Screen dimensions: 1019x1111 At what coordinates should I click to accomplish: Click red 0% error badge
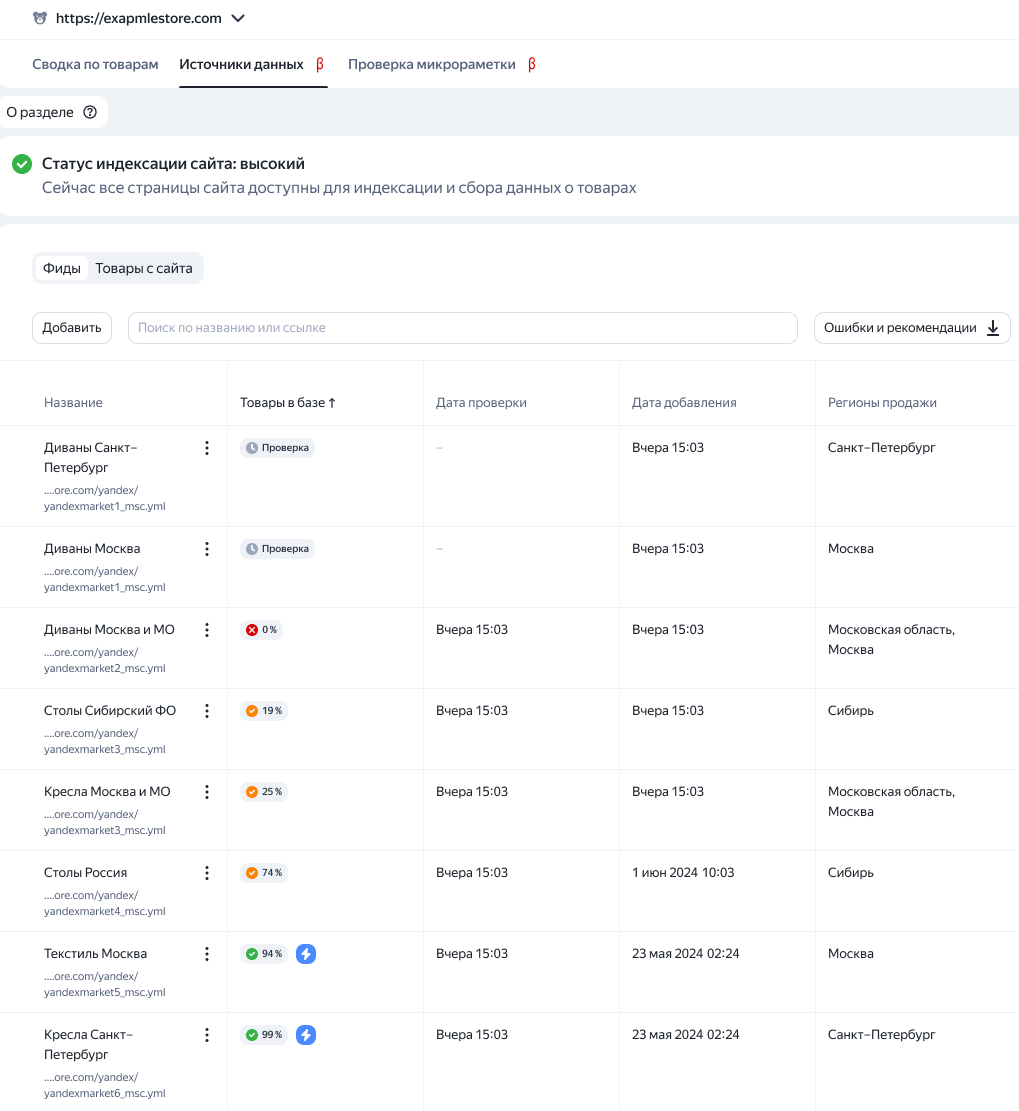(x=261, y=630)
